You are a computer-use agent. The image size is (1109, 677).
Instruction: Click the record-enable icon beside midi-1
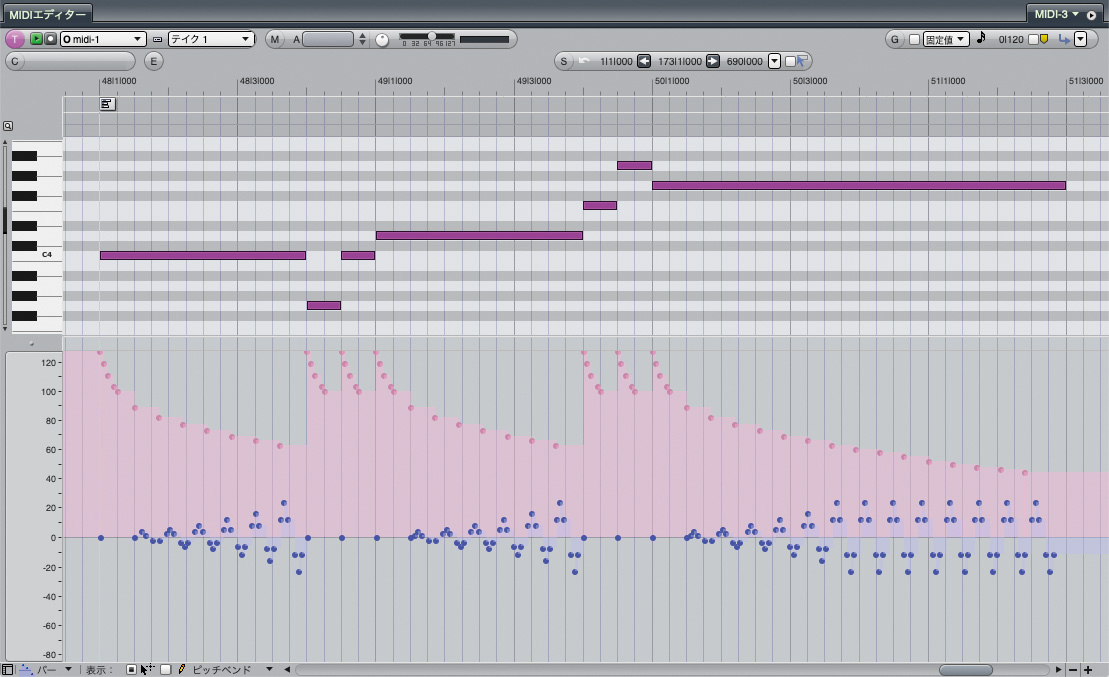[x=50, y=39]
